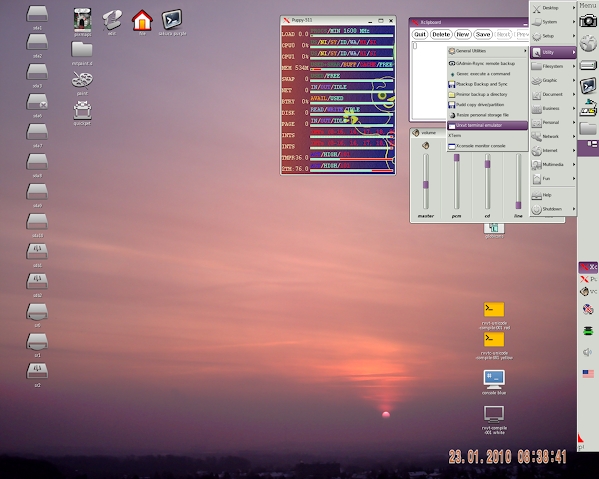599x479 pixels.
Task: Choose Help from the main menu
Action: (553, 195)
